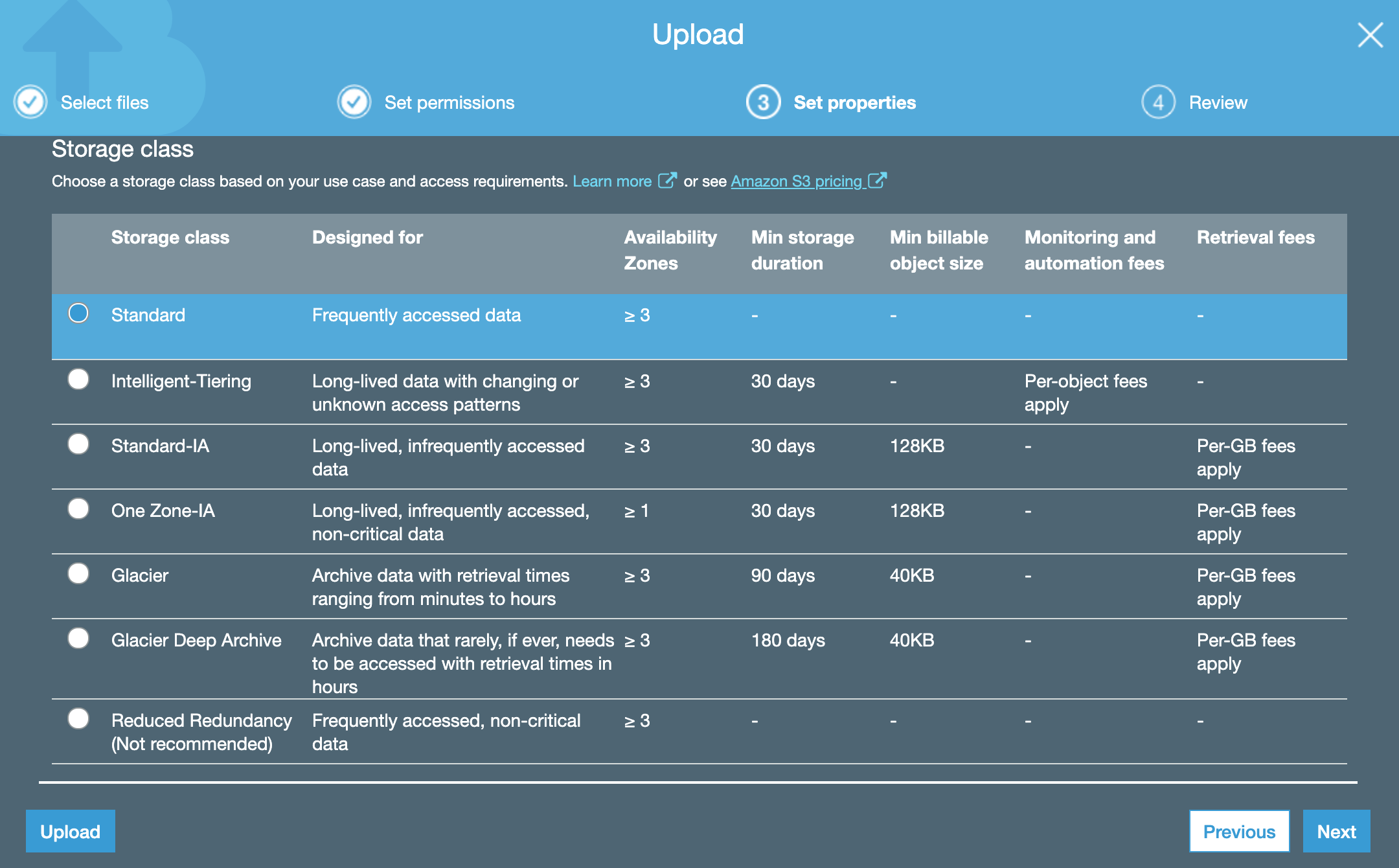Select the Standard-IA radio button
Image resolution: width=1399 pixels, height=868 pixels.
(78, 444)
